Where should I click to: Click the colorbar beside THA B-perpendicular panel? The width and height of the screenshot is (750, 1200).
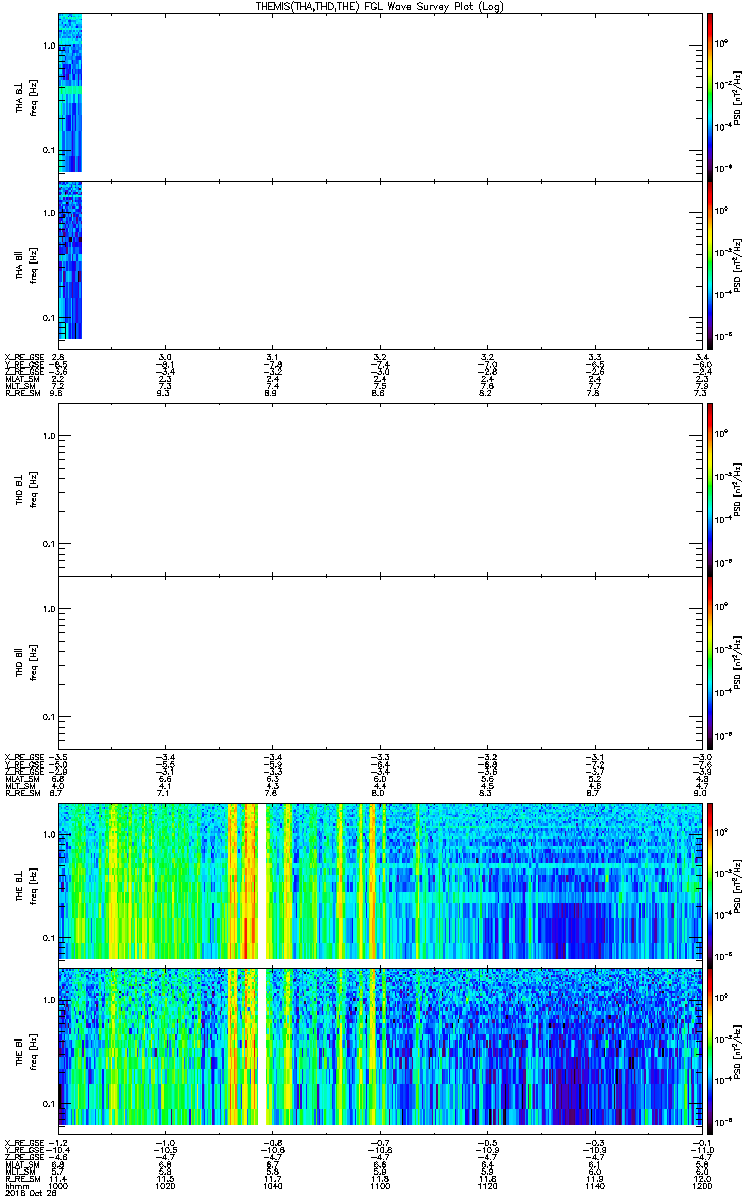pos(709,96)
